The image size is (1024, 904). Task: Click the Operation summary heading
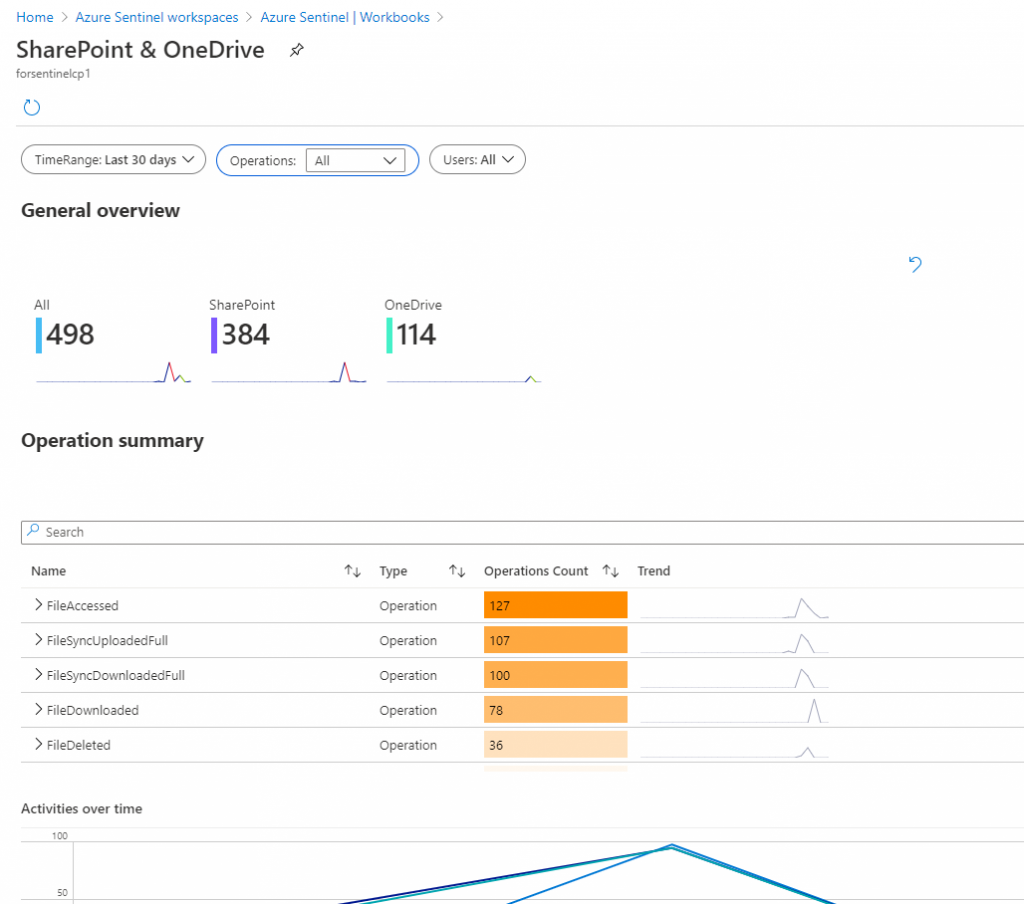112,441
